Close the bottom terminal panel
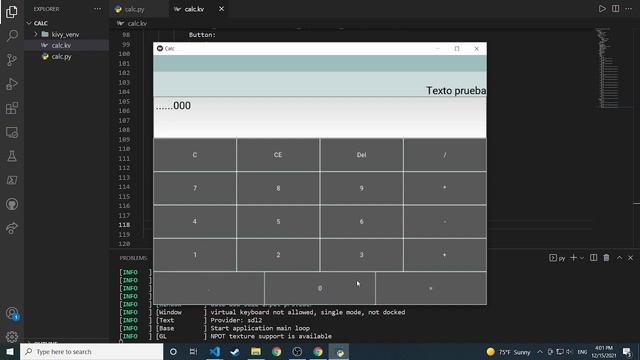 [631, 258]
